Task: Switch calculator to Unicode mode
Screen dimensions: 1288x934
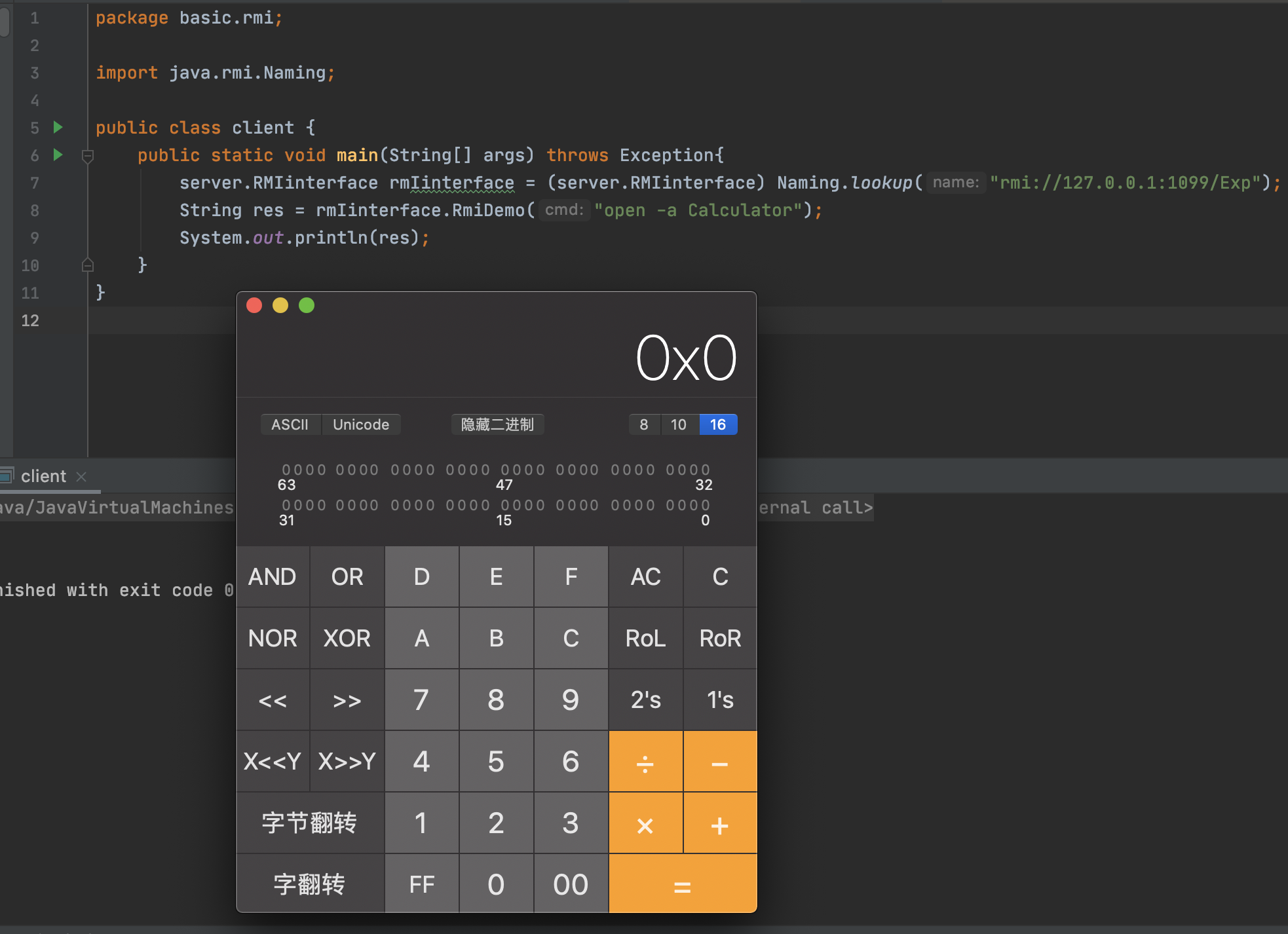Action: click(360, 424)
